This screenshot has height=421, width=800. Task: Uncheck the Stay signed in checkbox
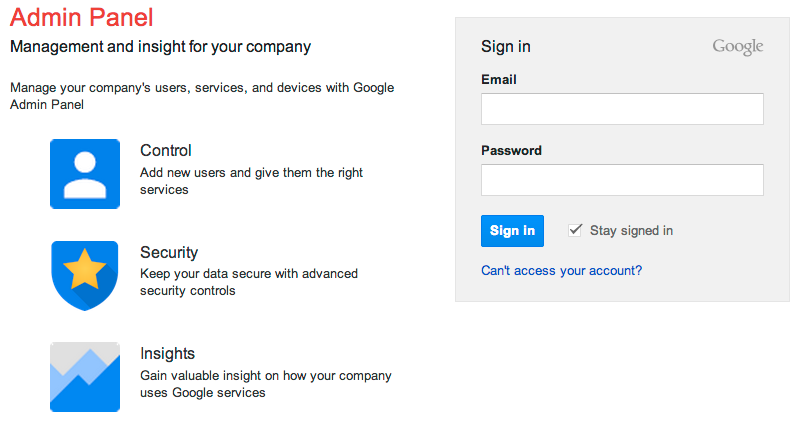click(x=575, y=230)
